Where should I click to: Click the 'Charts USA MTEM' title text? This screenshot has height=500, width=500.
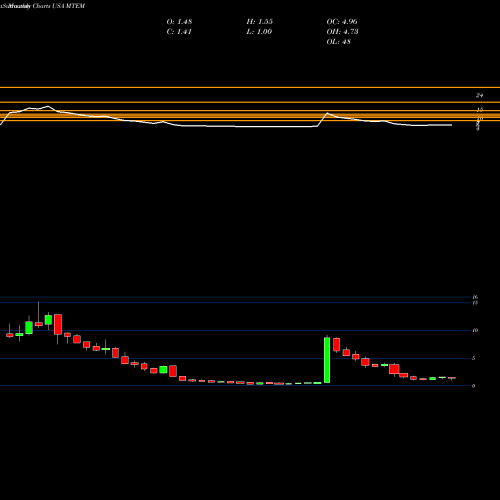[x=59, y=6]
